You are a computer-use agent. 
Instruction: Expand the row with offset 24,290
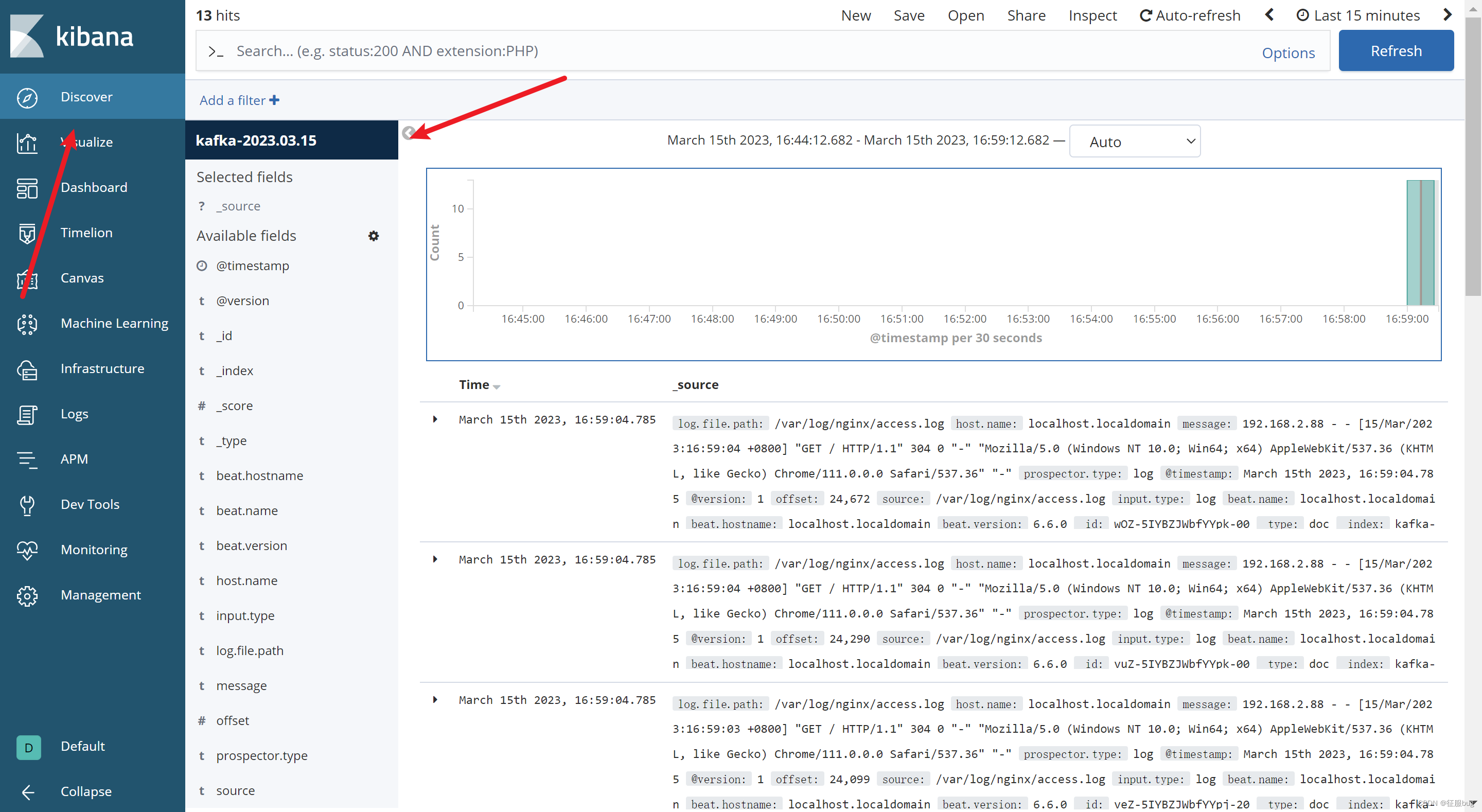435,559
